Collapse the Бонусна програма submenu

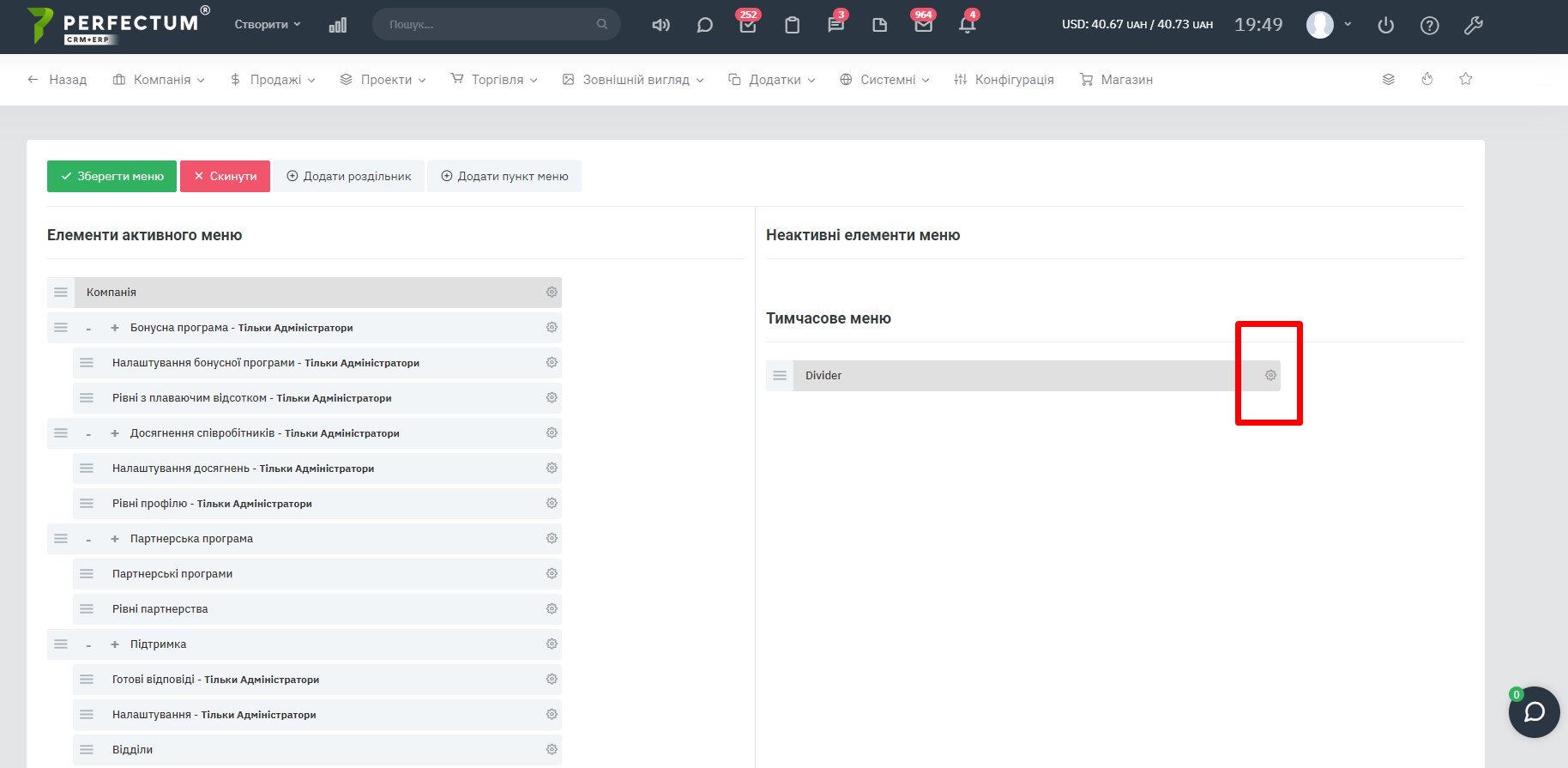(88, 329)
